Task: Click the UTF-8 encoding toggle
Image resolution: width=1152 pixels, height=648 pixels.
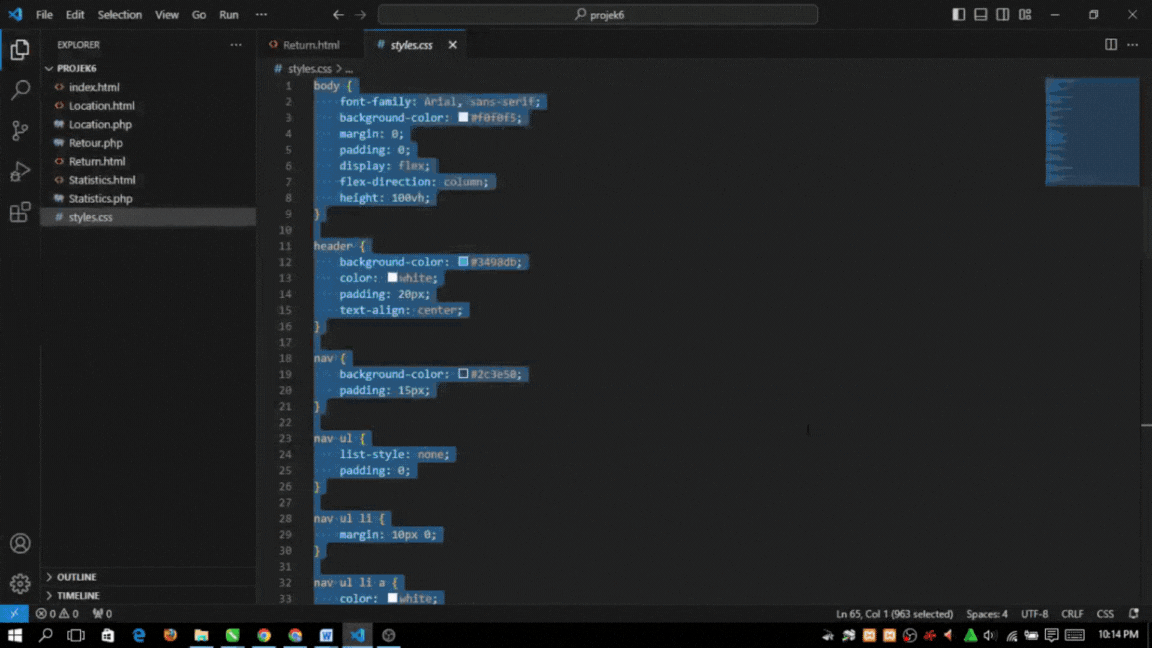Action: pyautogui.click(x=1035, y=613)
